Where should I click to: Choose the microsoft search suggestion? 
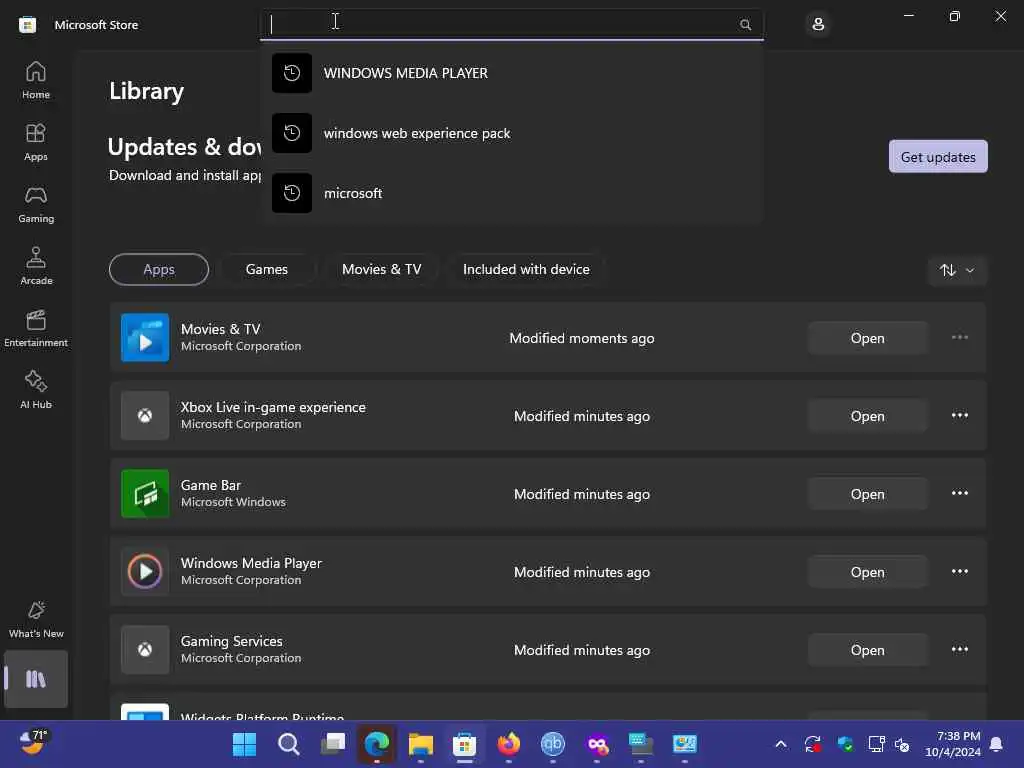[511, 193]
